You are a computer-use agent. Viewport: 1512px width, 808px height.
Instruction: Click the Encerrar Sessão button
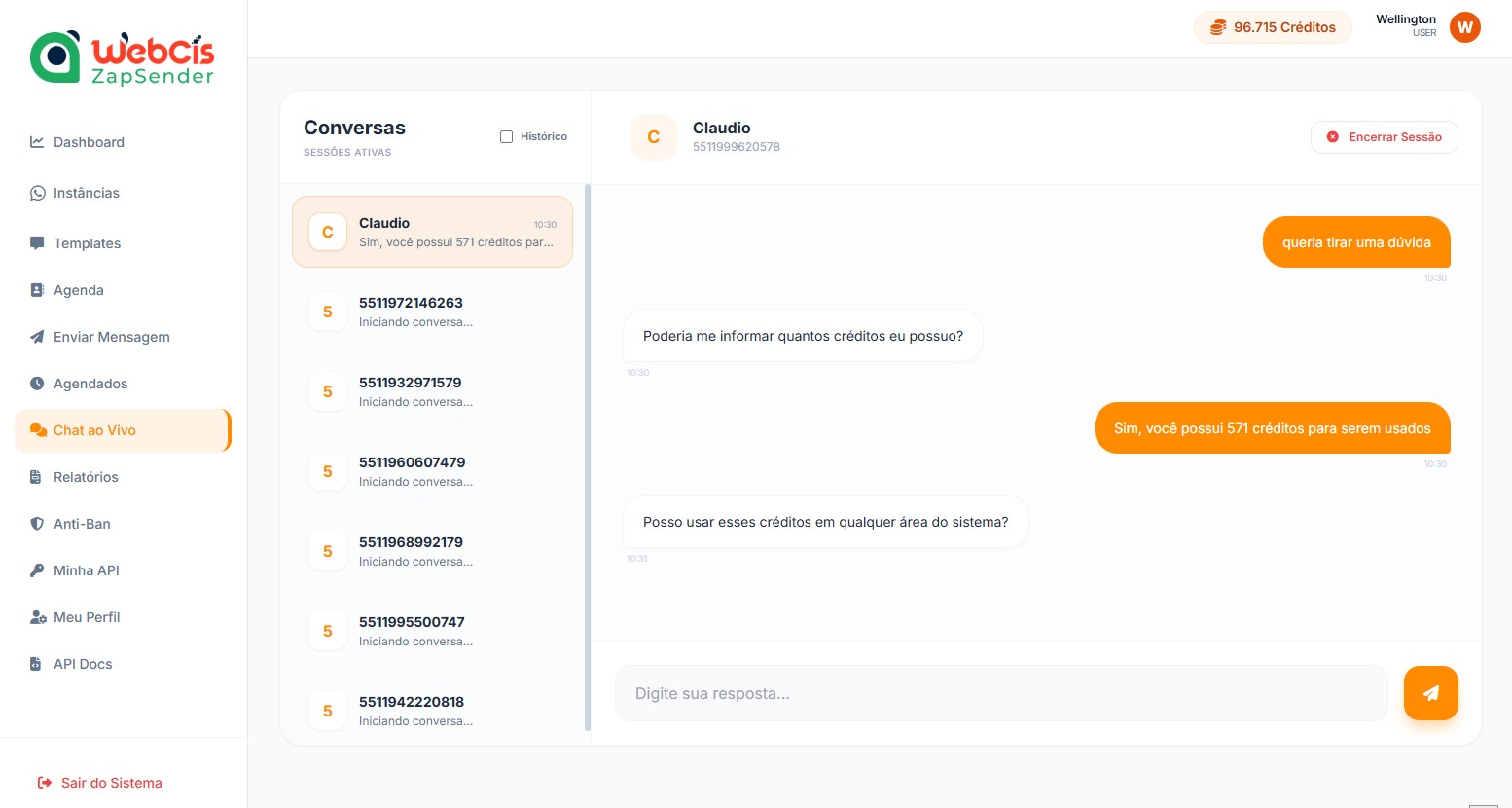click(1385, 137)
